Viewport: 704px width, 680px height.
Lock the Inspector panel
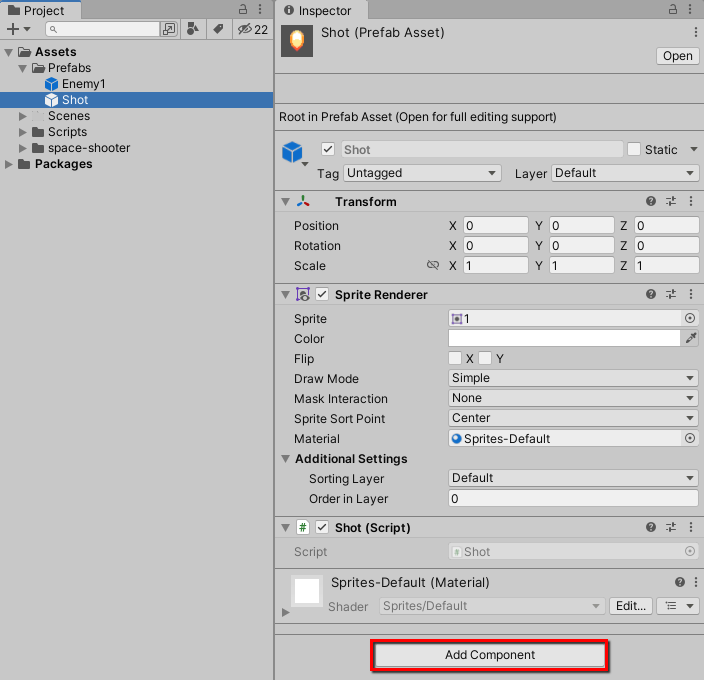pos(673,9)
